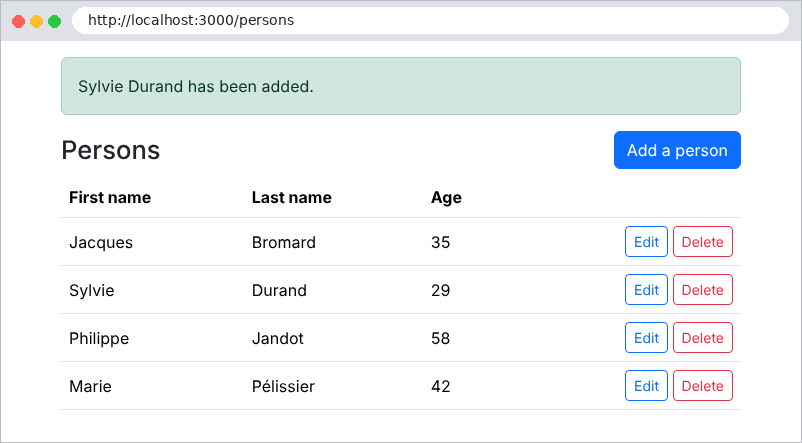Image resolution: width=802 pixels, height=443 pixels.
Task: Click the red close window dot
Action: point(18,21)
